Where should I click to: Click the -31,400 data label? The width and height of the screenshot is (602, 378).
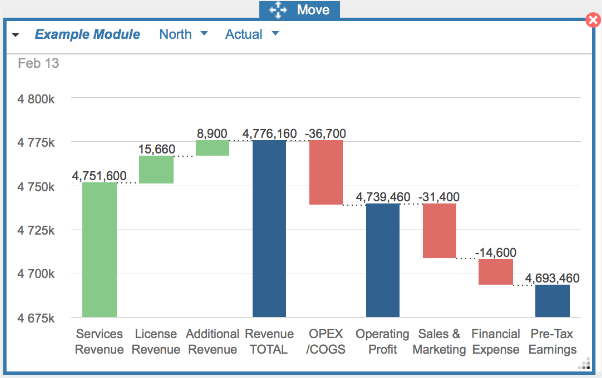[439, 197]
